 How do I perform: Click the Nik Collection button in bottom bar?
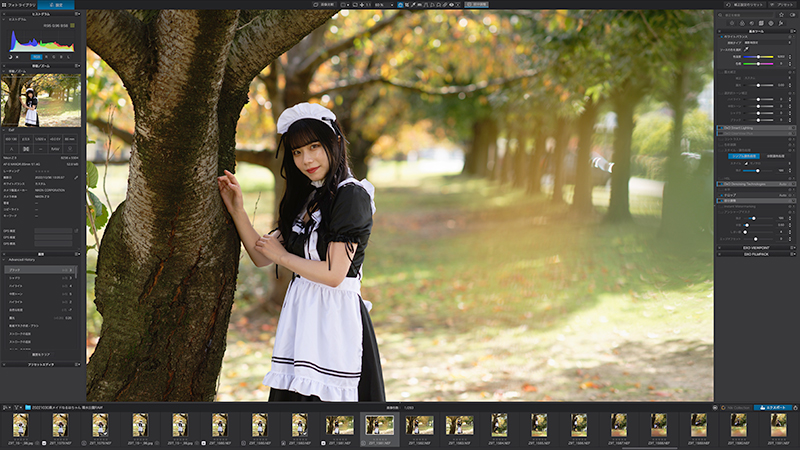coord(735,408)
